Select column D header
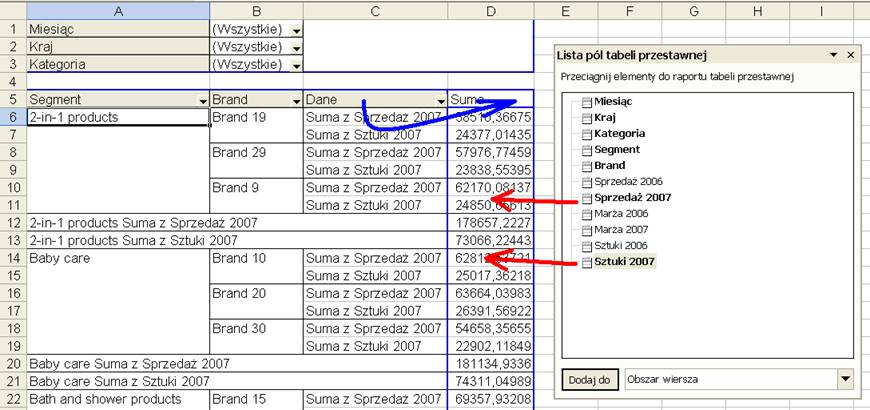The width and height of the screenshot is (870, 410). pos(490,11)
